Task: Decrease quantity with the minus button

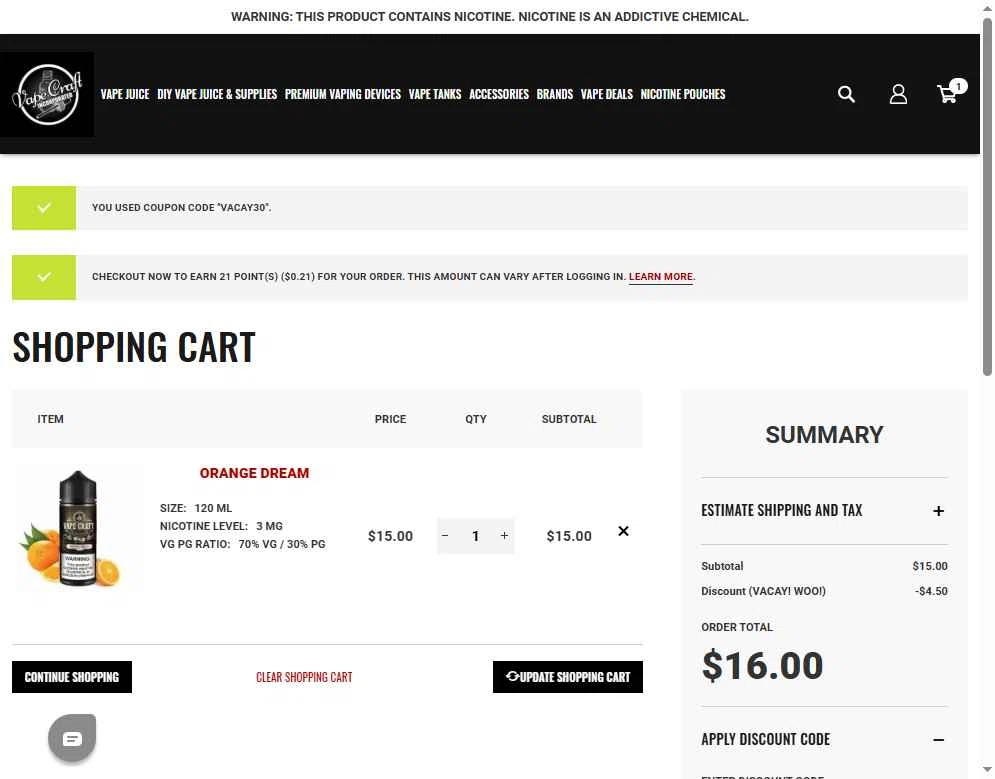Action: pos(445,536)
